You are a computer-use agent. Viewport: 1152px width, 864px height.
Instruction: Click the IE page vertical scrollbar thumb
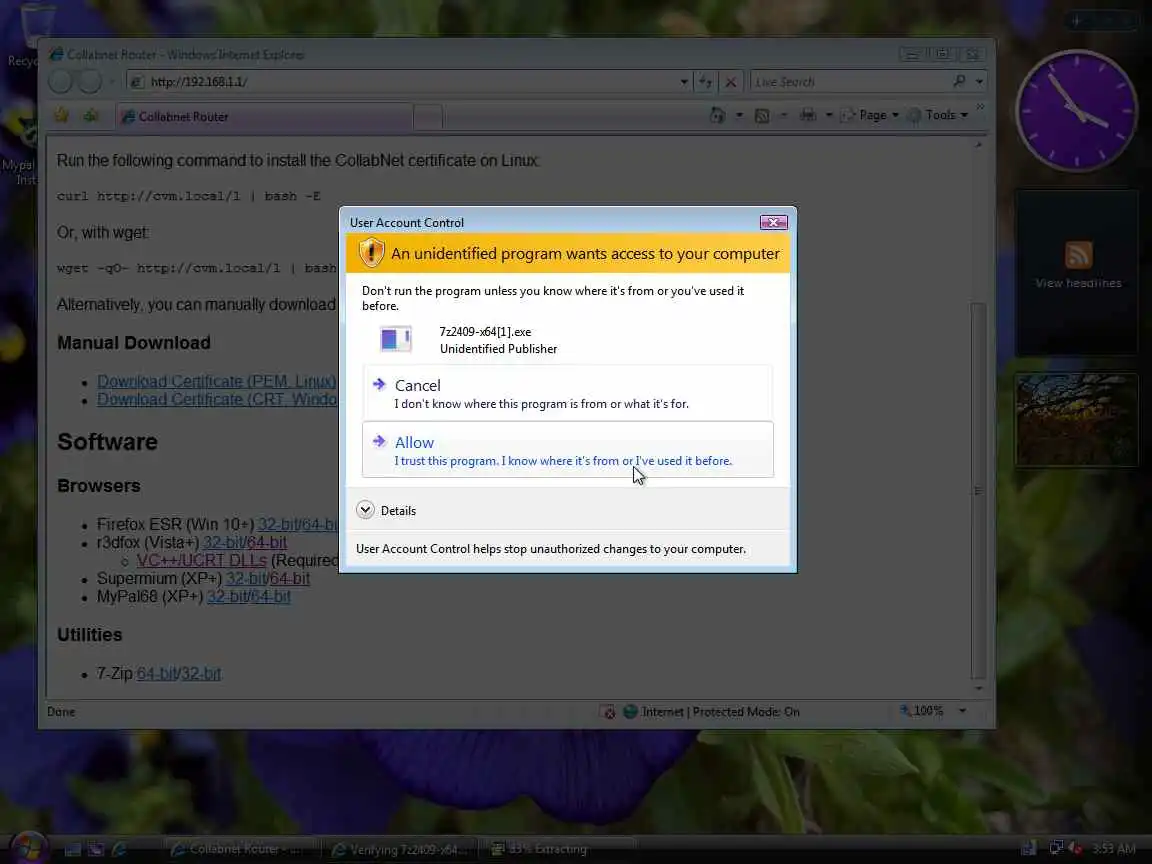978,491
